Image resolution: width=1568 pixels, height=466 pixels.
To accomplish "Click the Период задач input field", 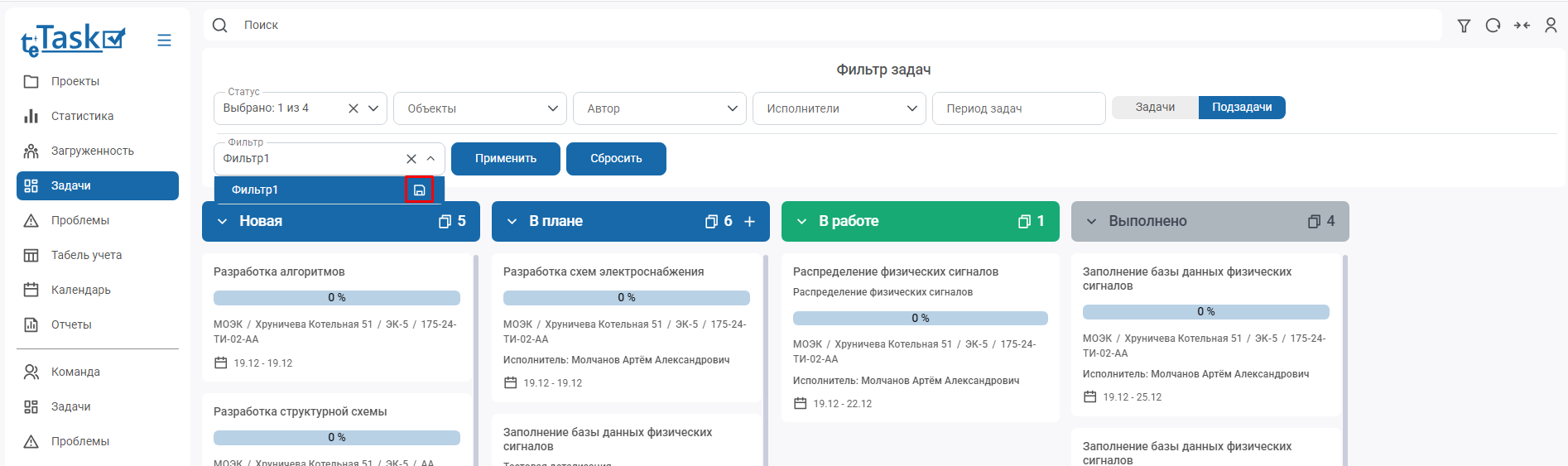I will tap(1018, 108).
